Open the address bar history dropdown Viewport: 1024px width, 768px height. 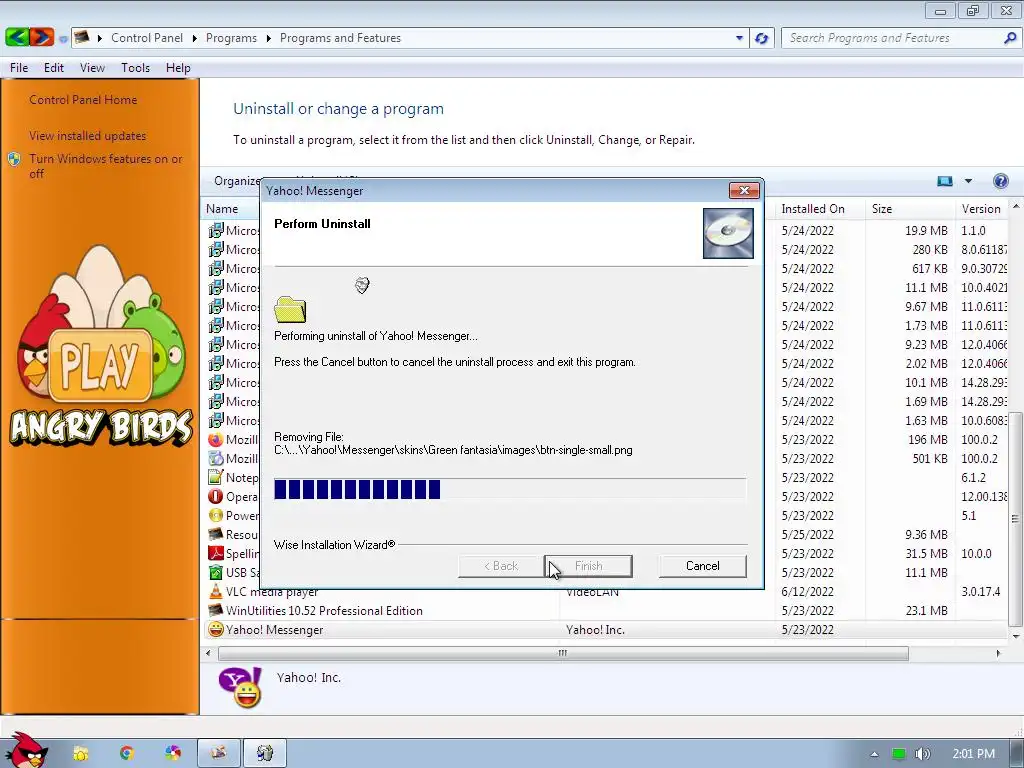[x=739, y=38]
